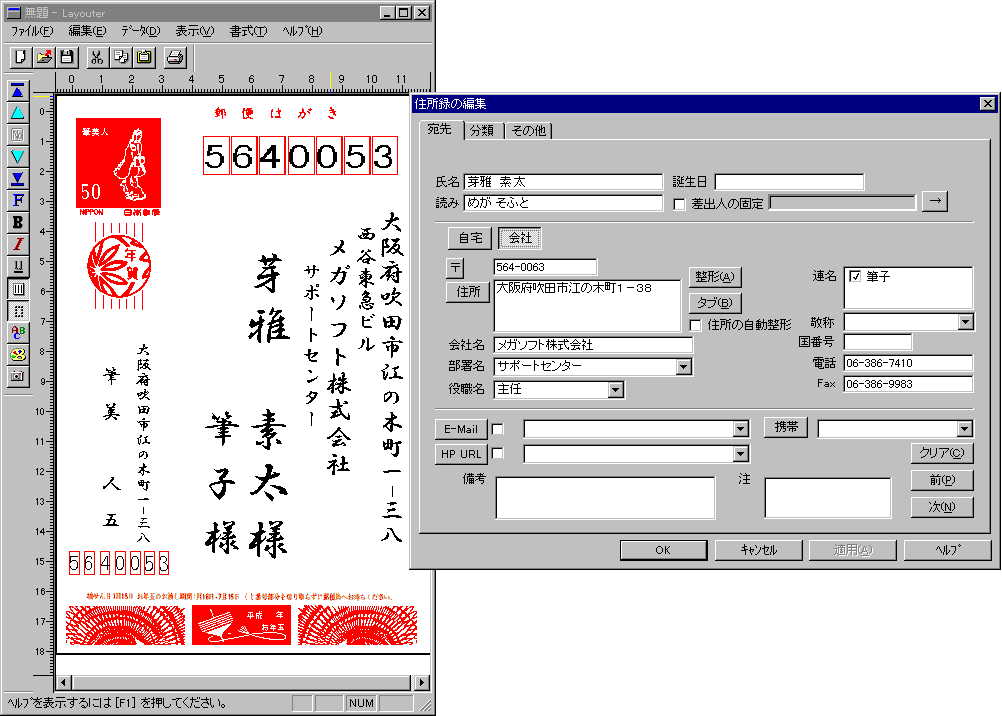Viewport: 1002px width, 716px height.
Task: Uncheck 筆子 in the 連名 list
Action: (x=855, y=276)
